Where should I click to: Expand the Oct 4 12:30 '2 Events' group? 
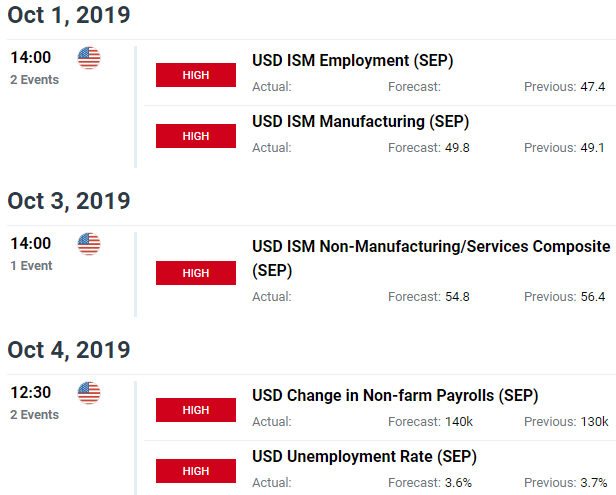pos(35,415)
